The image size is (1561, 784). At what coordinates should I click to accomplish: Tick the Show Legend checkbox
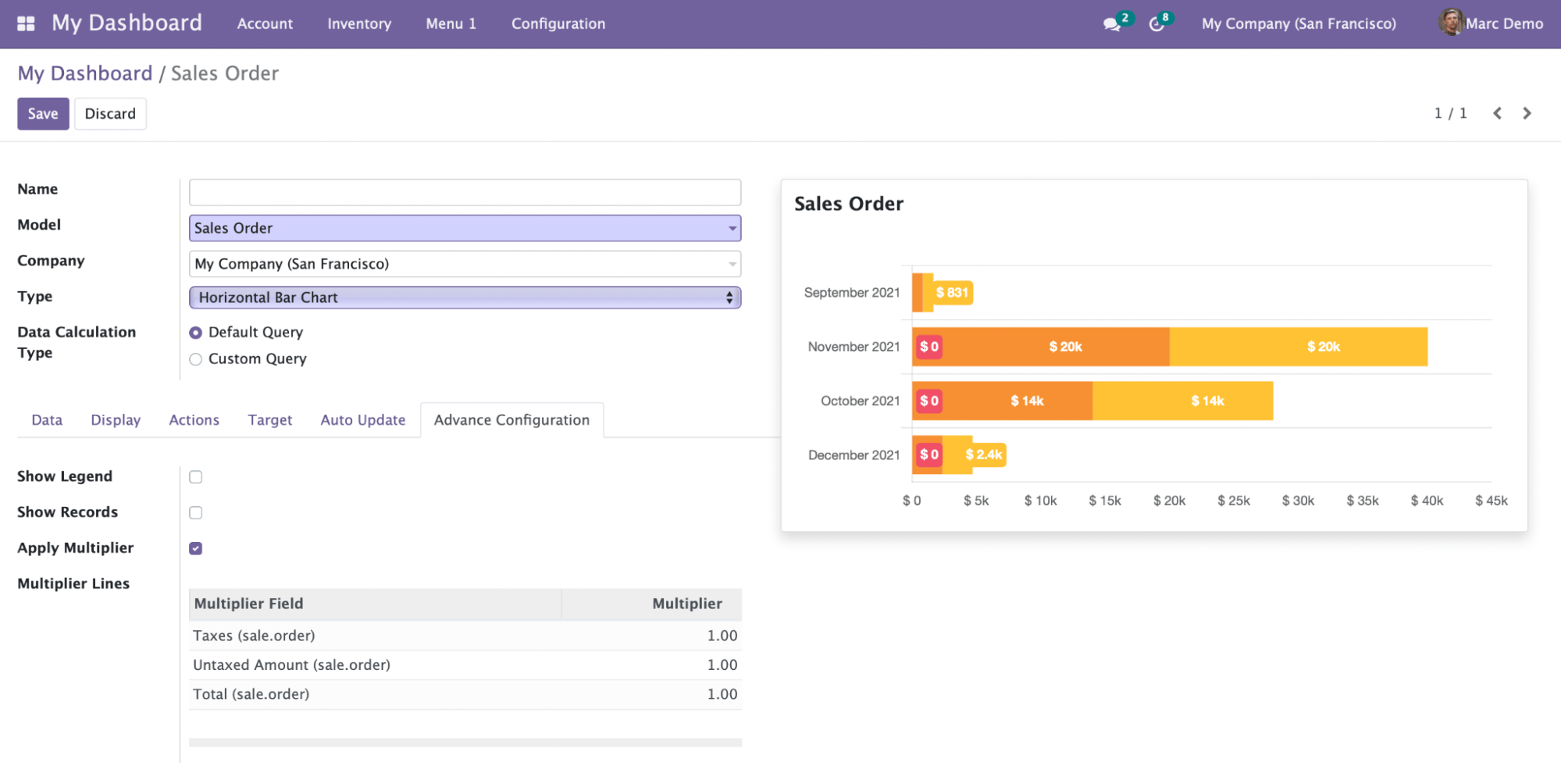coord(196,477)
